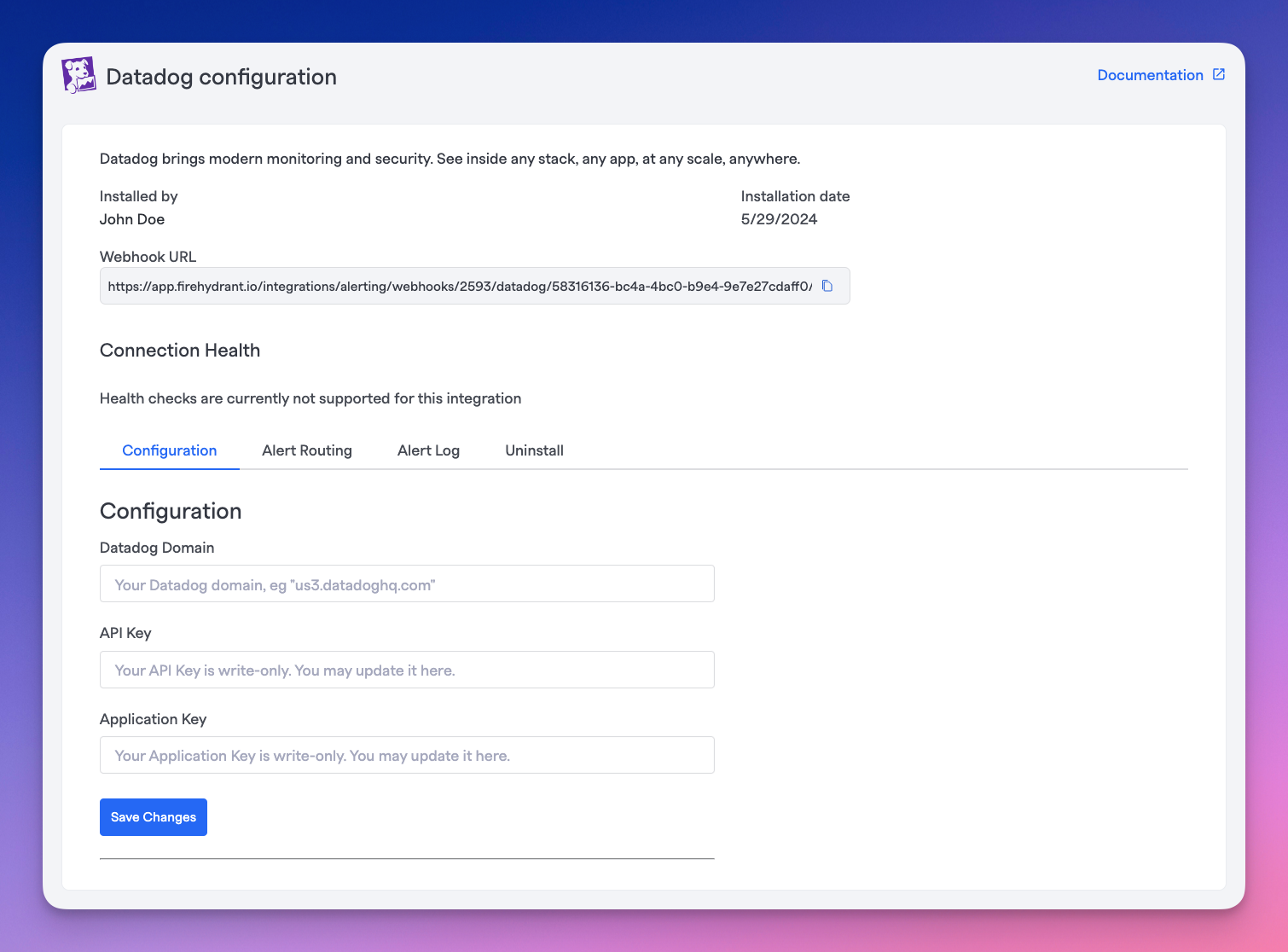This screenshot has width=1288, height=952.
Task: Click the installation date '5/29/2024'
Action: 779,219
